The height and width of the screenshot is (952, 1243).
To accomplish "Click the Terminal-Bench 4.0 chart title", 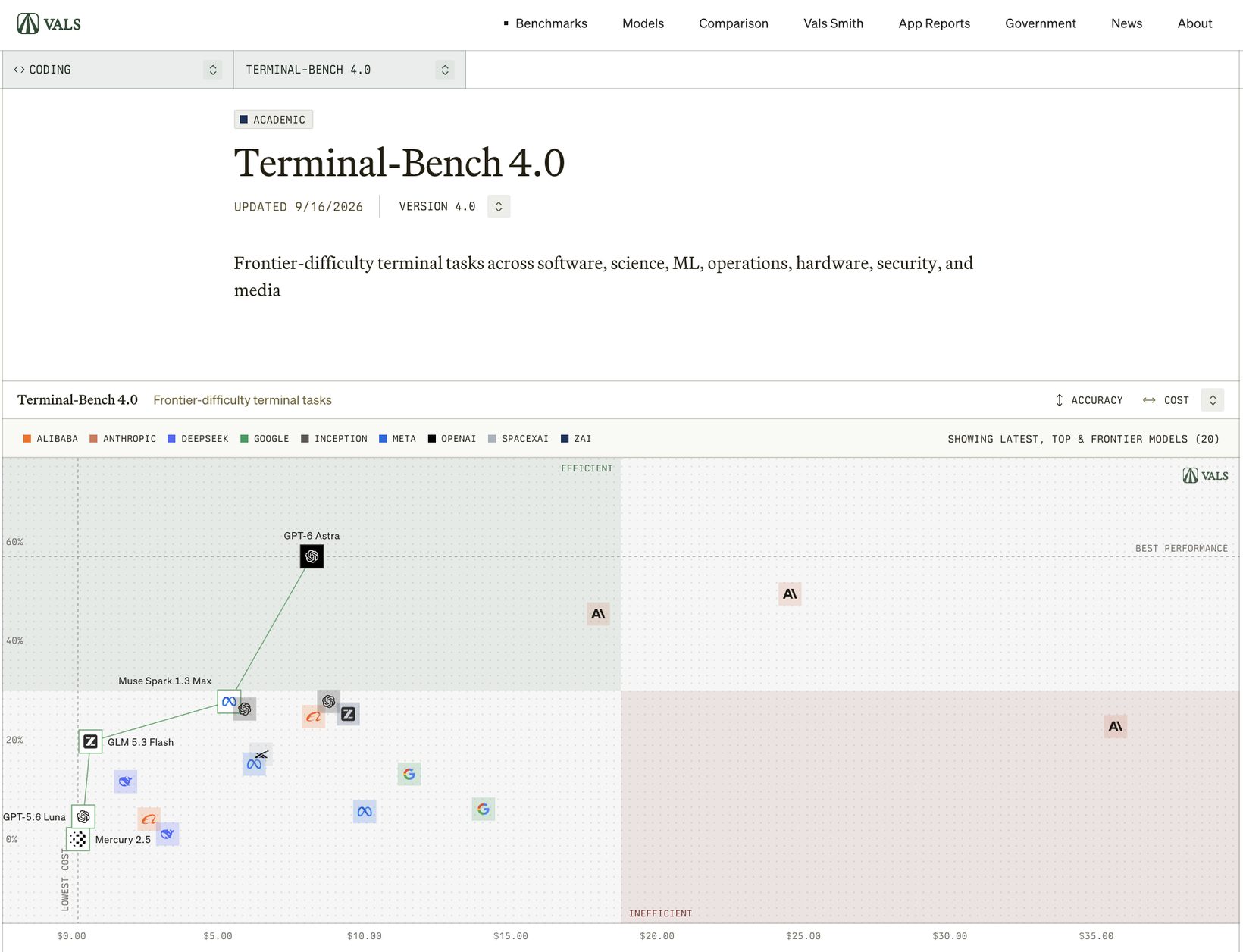I will click(77, 399).
